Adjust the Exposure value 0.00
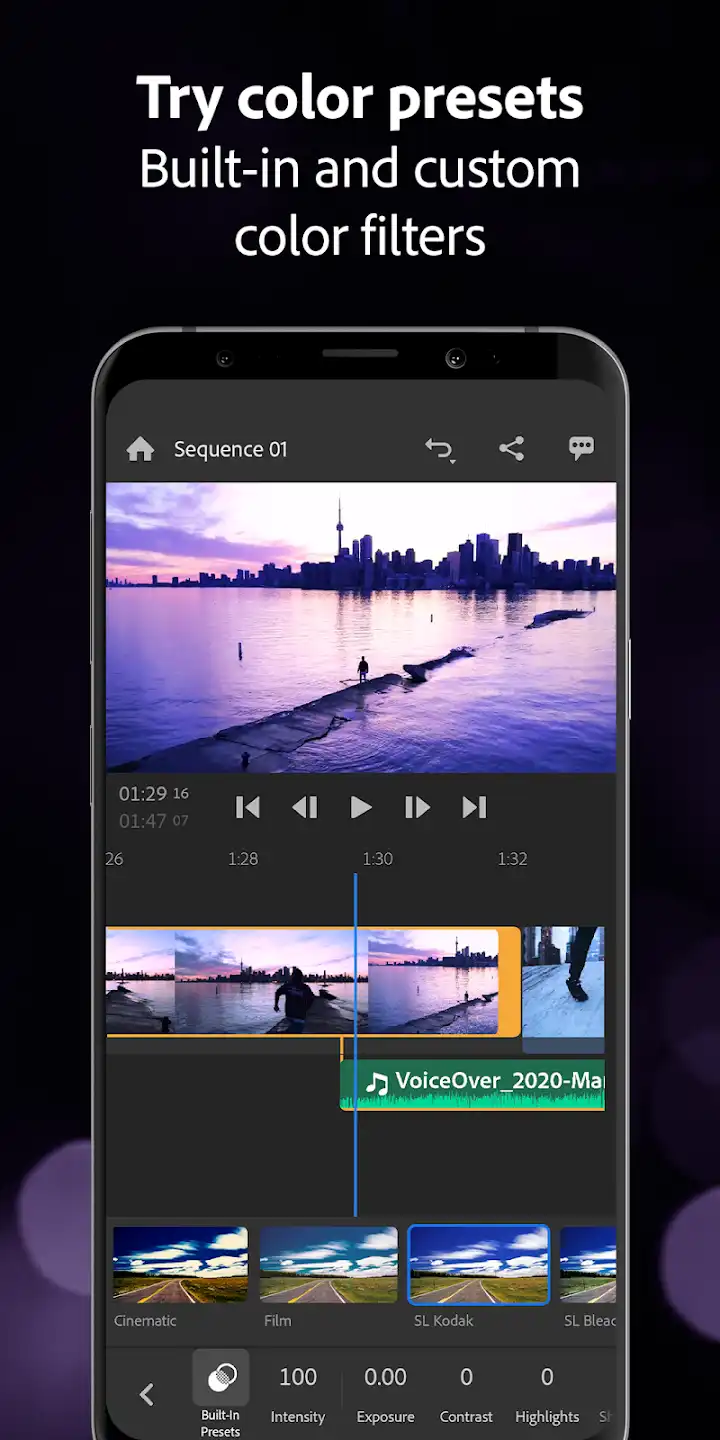The width and height of the screenshot is (720, 1440). (x=385, y=1377)
